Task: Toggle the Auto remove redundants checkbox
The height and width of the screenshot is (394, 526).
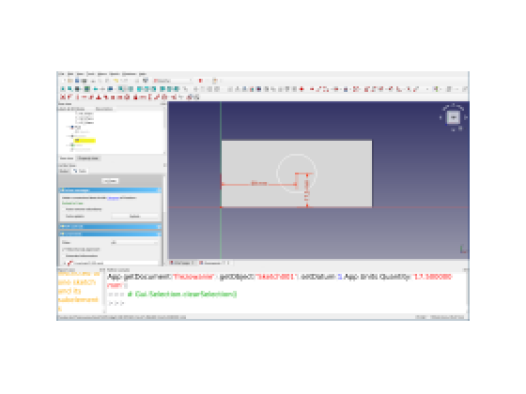Action: click(x=63, y=209)
